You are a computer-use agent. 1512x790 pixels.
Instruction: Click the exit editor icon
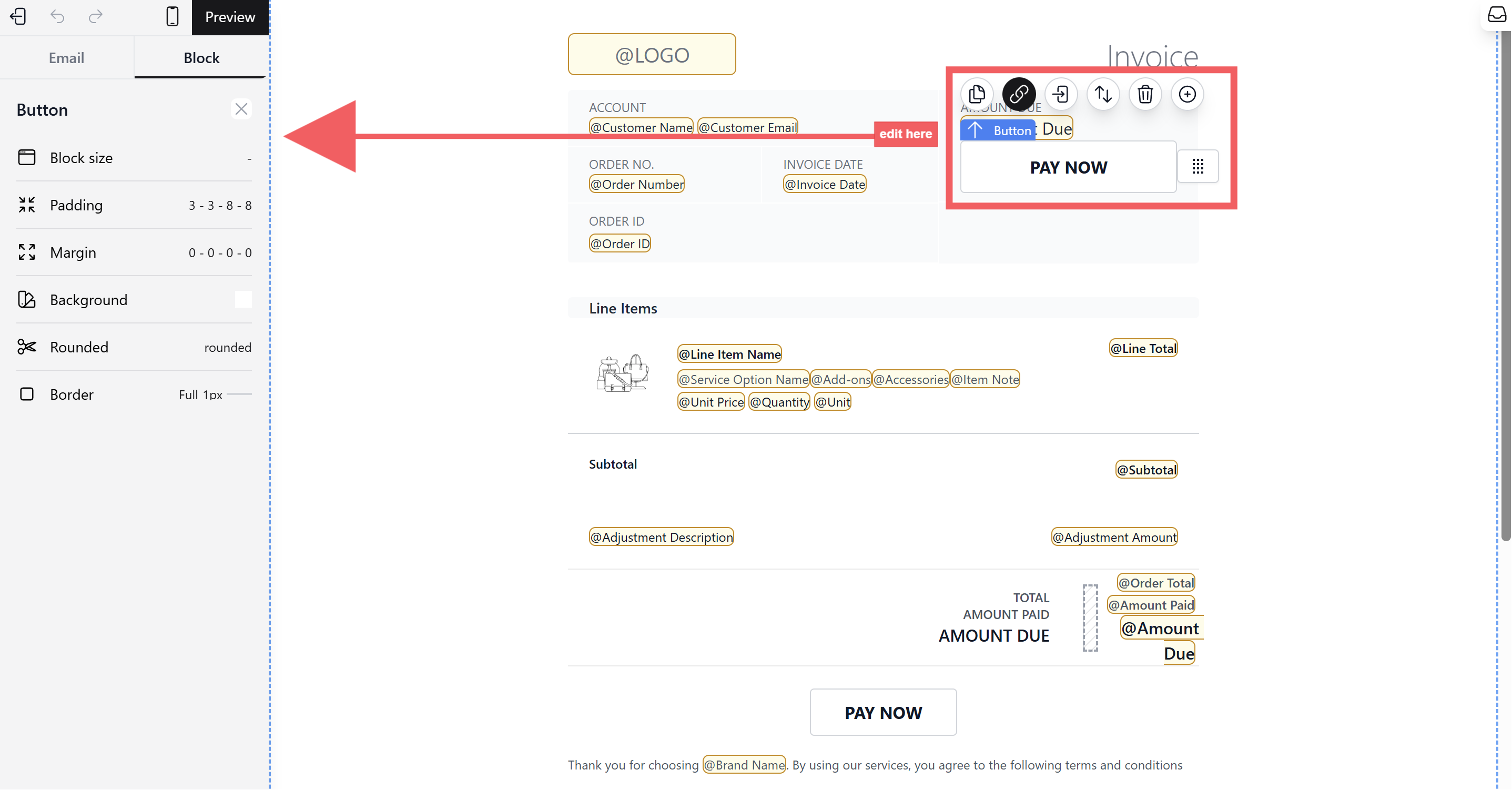pyautogui.click(x=18, y=16)
